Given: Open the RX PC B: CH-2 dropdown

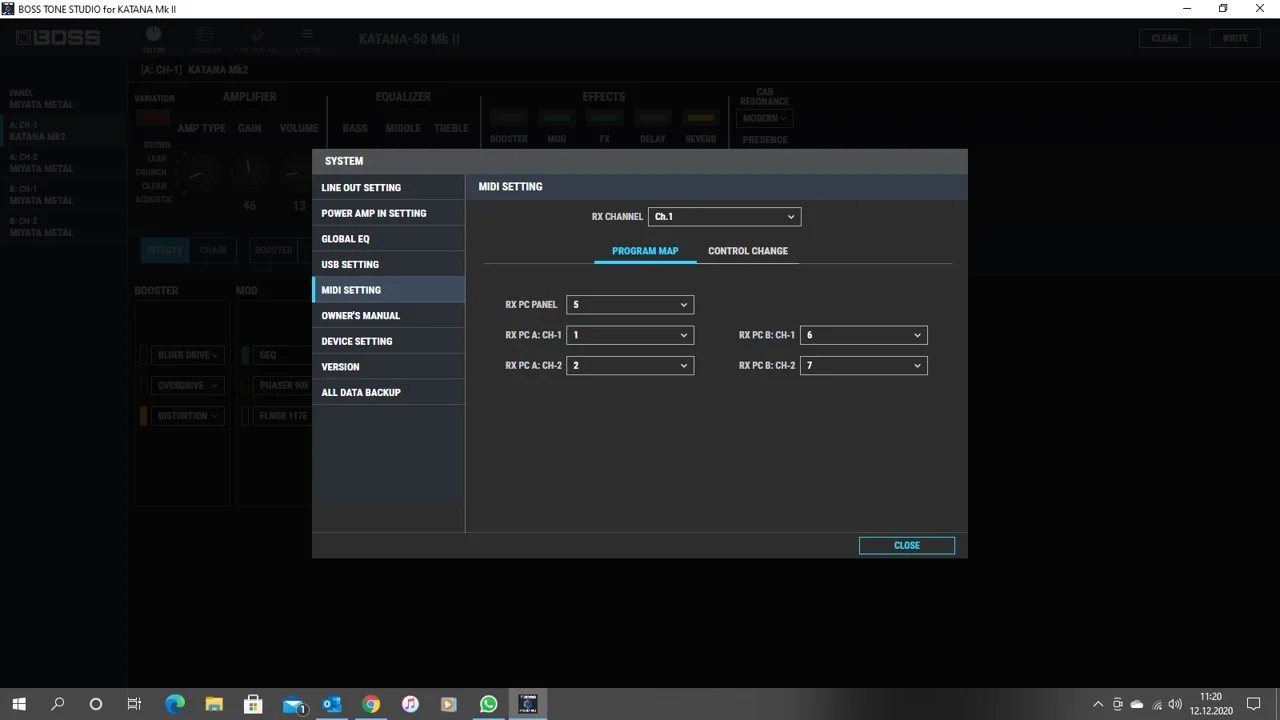Looking at the screenshot, I should click(864, 366).
